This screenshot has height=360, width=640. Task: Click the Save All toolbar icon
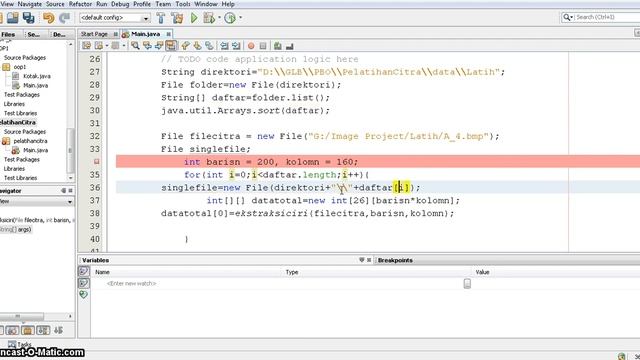(x=29, y=18)
